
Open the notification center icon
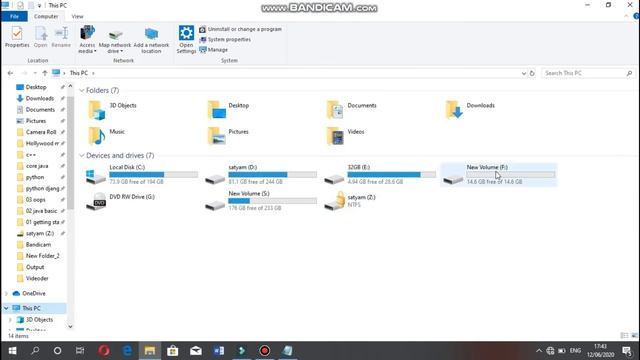tap(627, 351)
